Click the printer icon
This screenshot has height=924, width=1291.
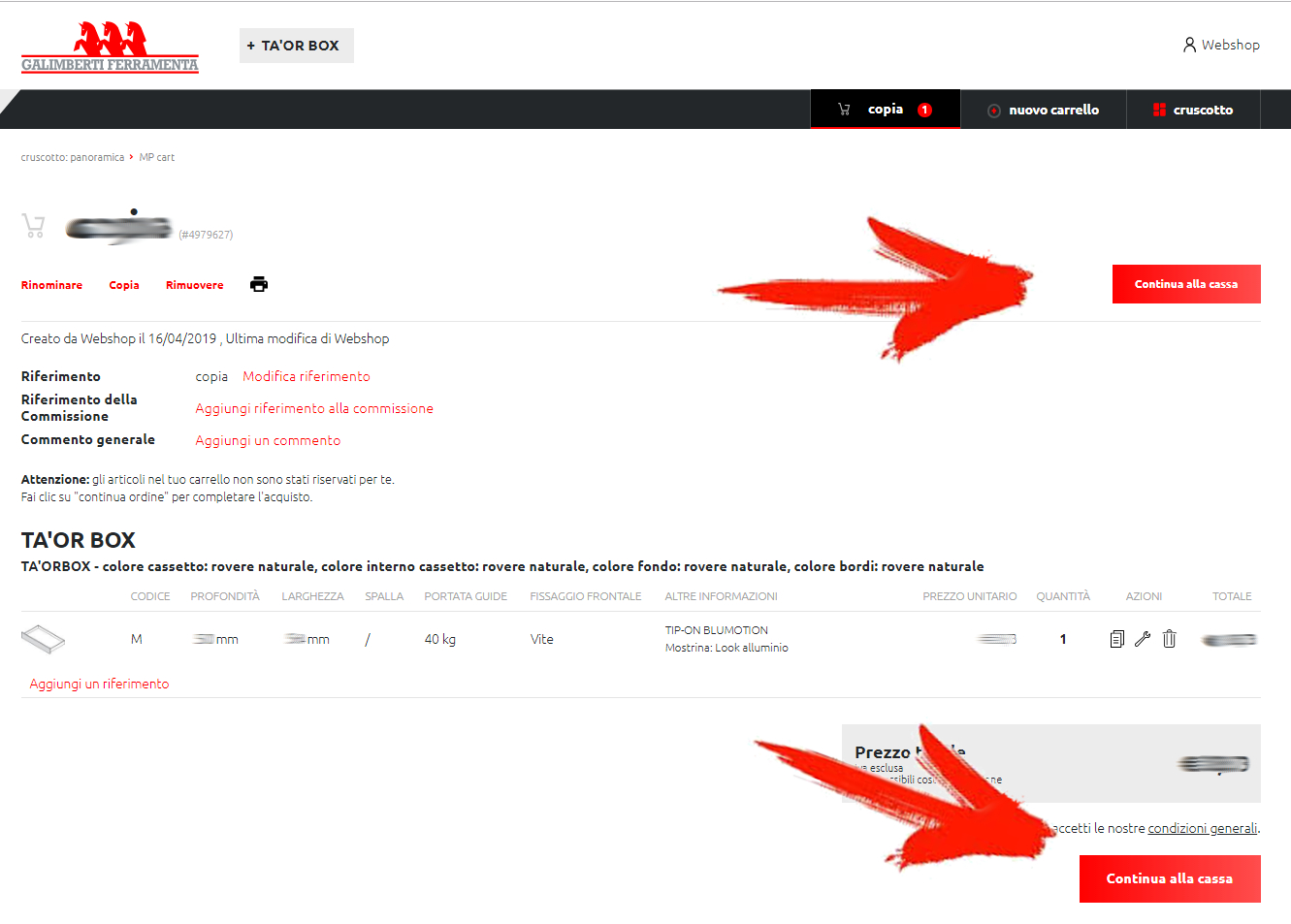[258, 284]
